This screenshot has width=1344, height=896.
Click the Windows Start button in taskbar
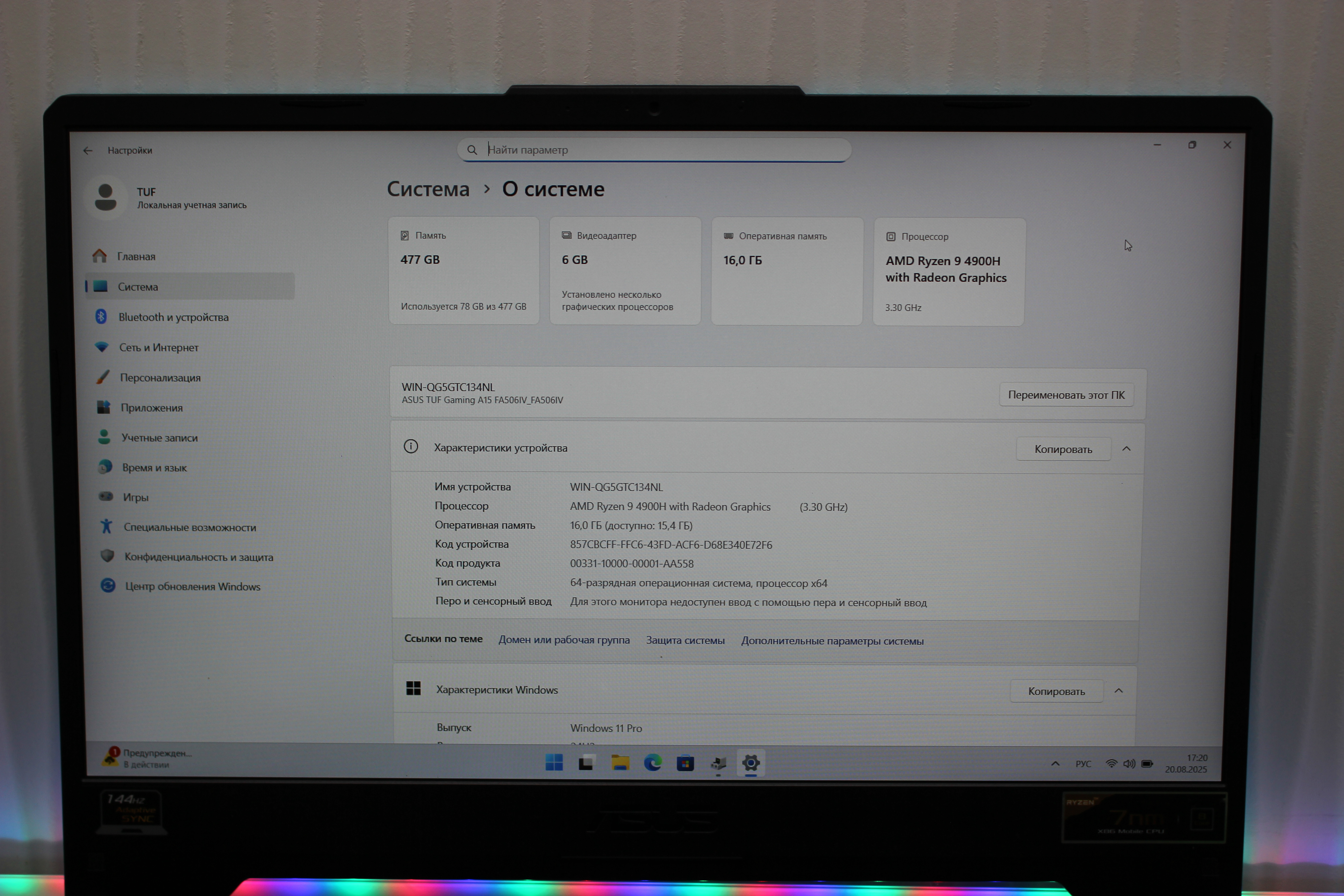coord(554,762)
